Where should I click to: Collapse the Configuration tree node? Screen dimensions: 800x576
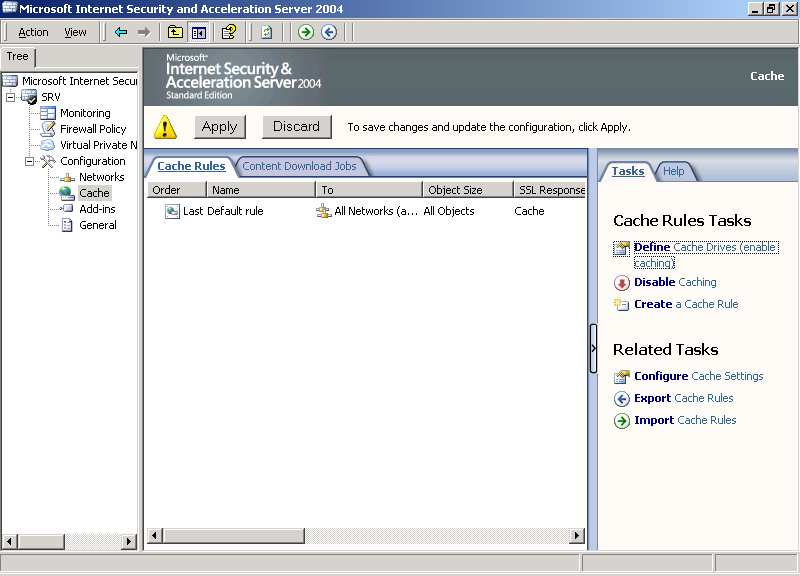(30, 161)
